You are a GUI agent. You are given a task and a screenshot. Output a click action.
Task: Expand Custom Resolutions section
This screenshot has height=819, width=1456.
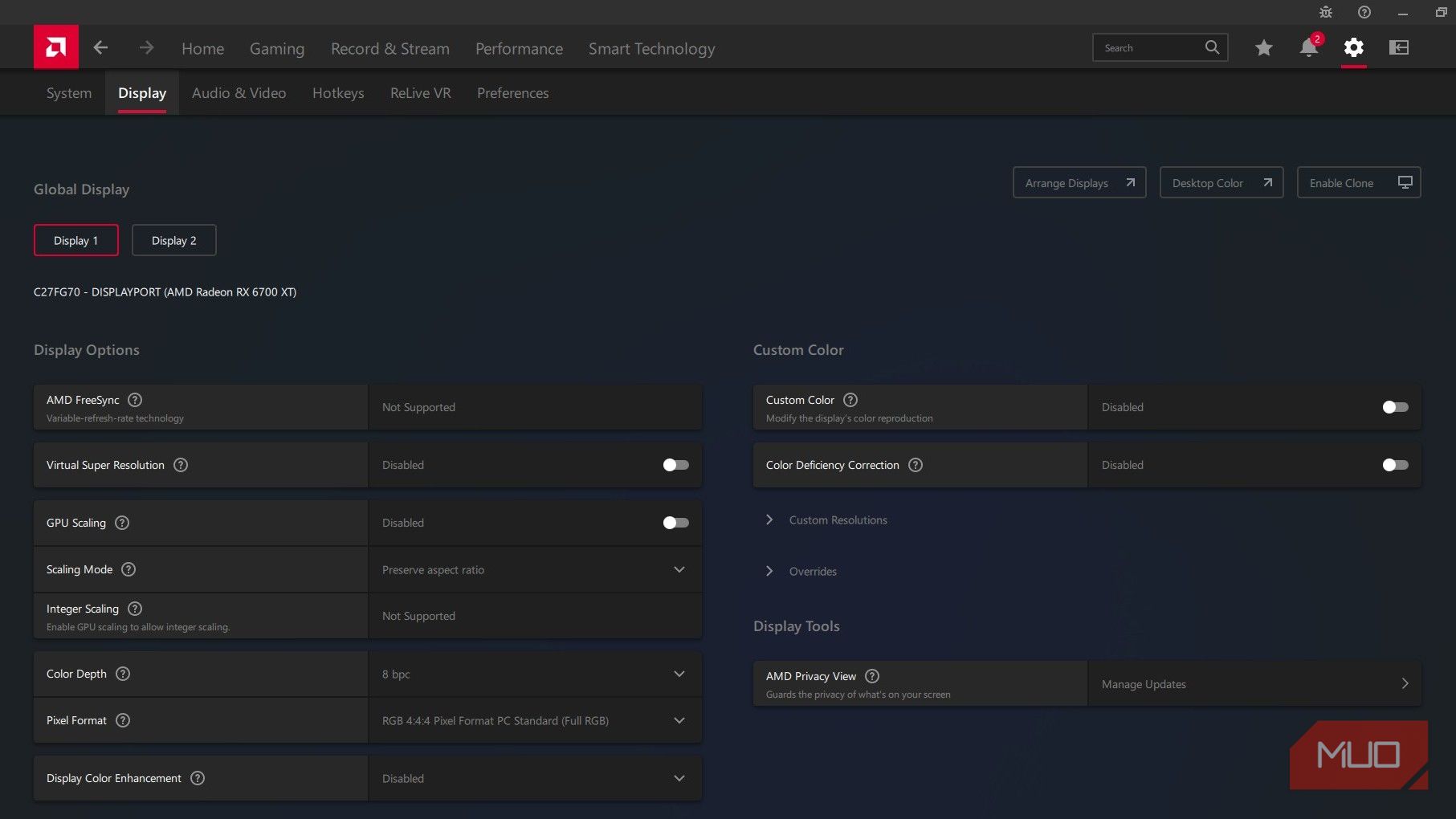tap(827, 520)
